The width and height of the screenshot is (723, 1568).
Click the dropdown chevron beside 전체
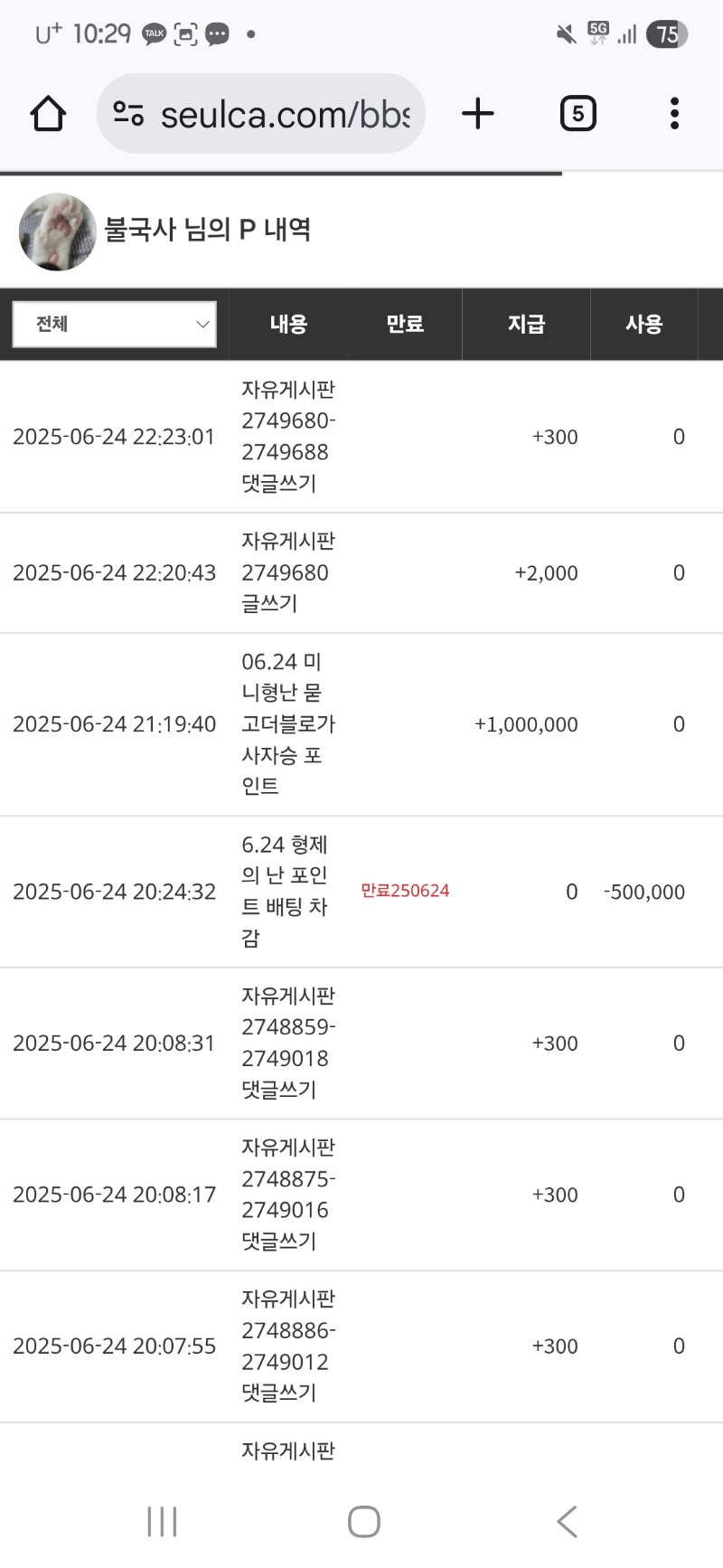pyautogui.click(x=202, y=324)
